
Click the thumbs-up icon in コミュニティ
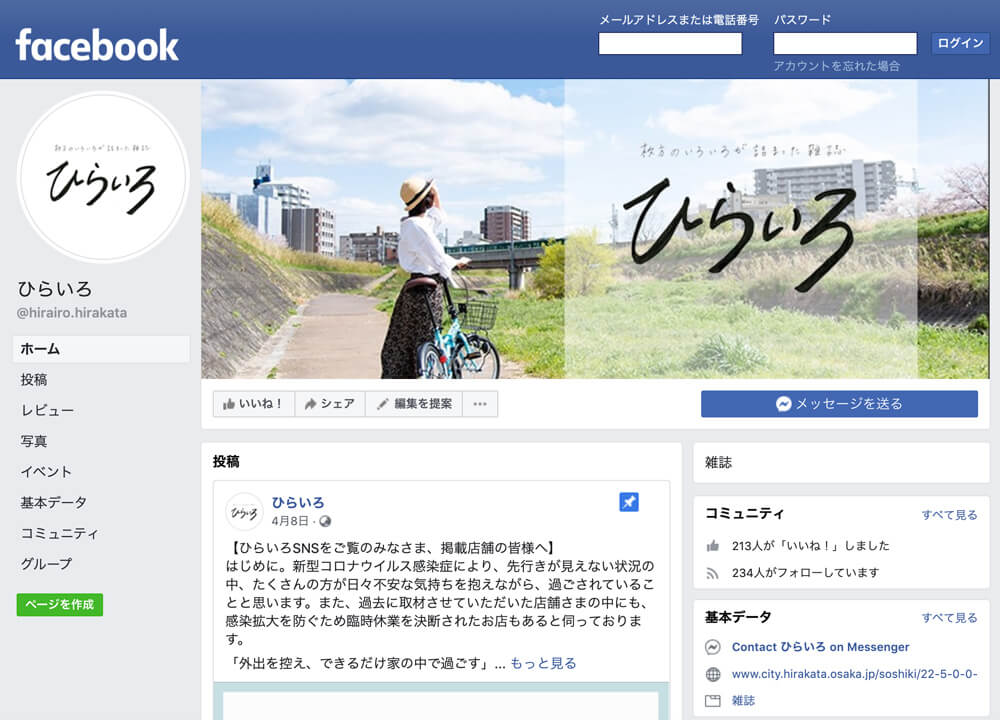(x=713, y=546)
